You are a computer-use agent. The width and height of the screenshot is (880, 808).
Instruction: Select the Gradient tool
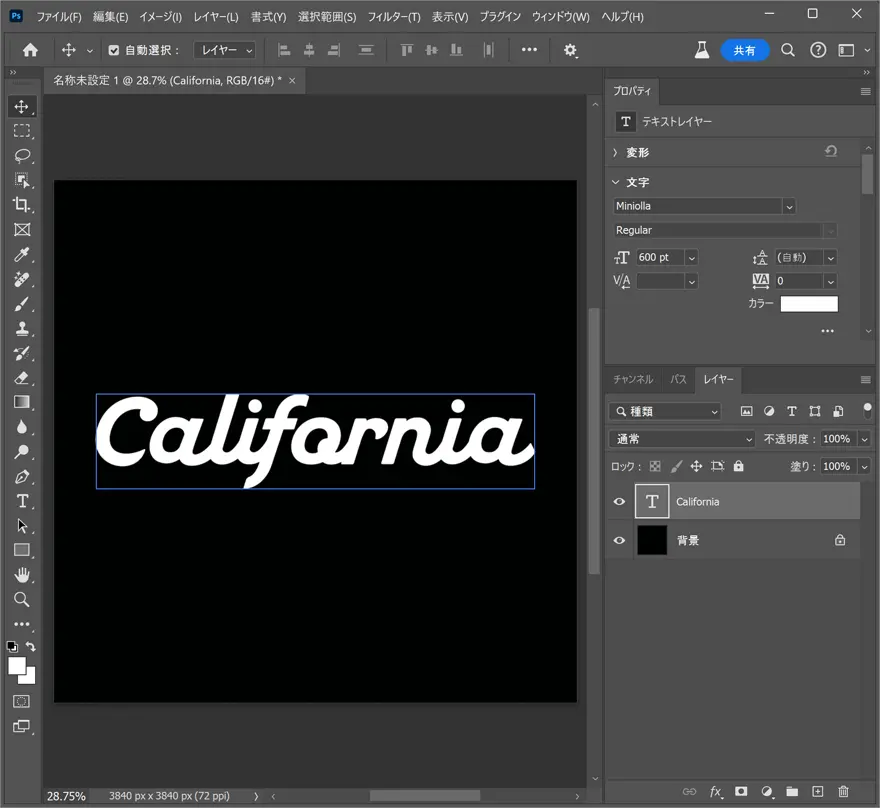(x=22, y=402)
